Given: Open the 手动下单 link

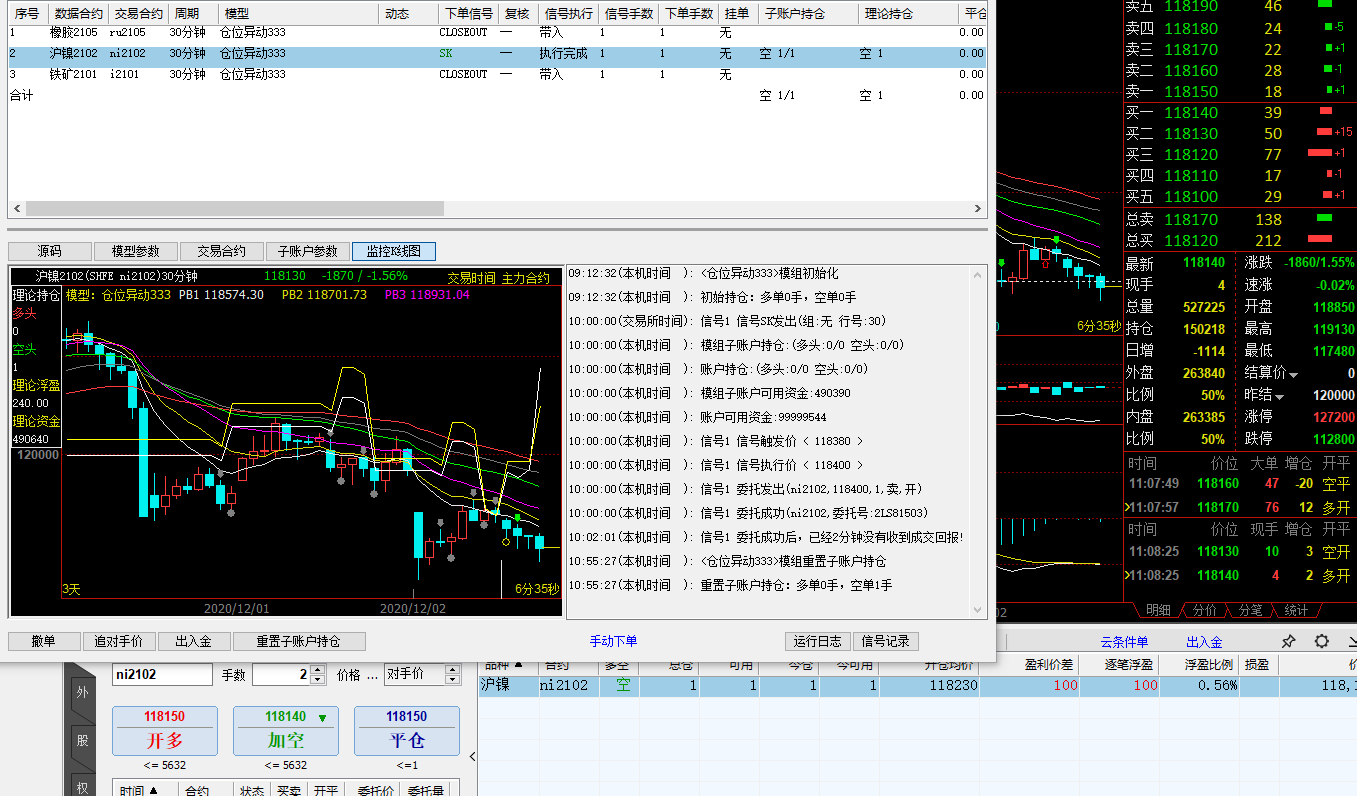Looking at the screenshot, I should [x=613, y=641].
